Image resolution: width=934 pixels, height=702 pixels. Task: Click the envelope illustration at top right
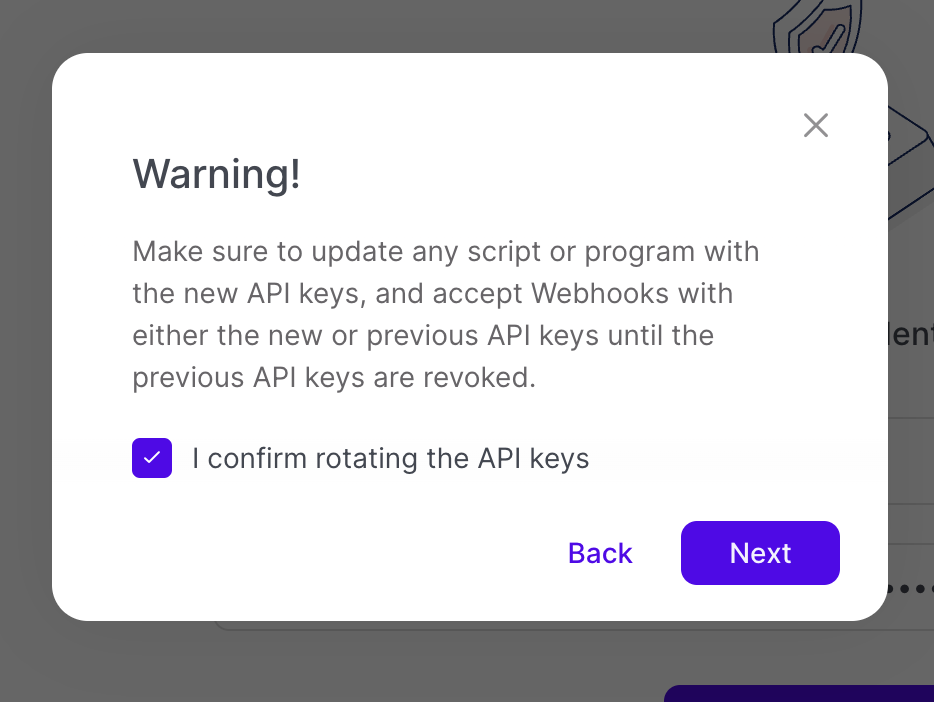pyautogui.click(x=910, y=160)
